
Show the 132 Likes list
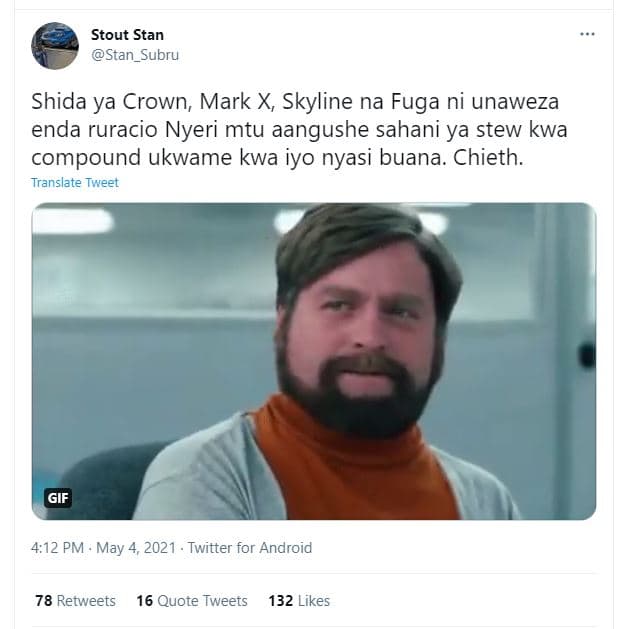[x=299, y=601]
